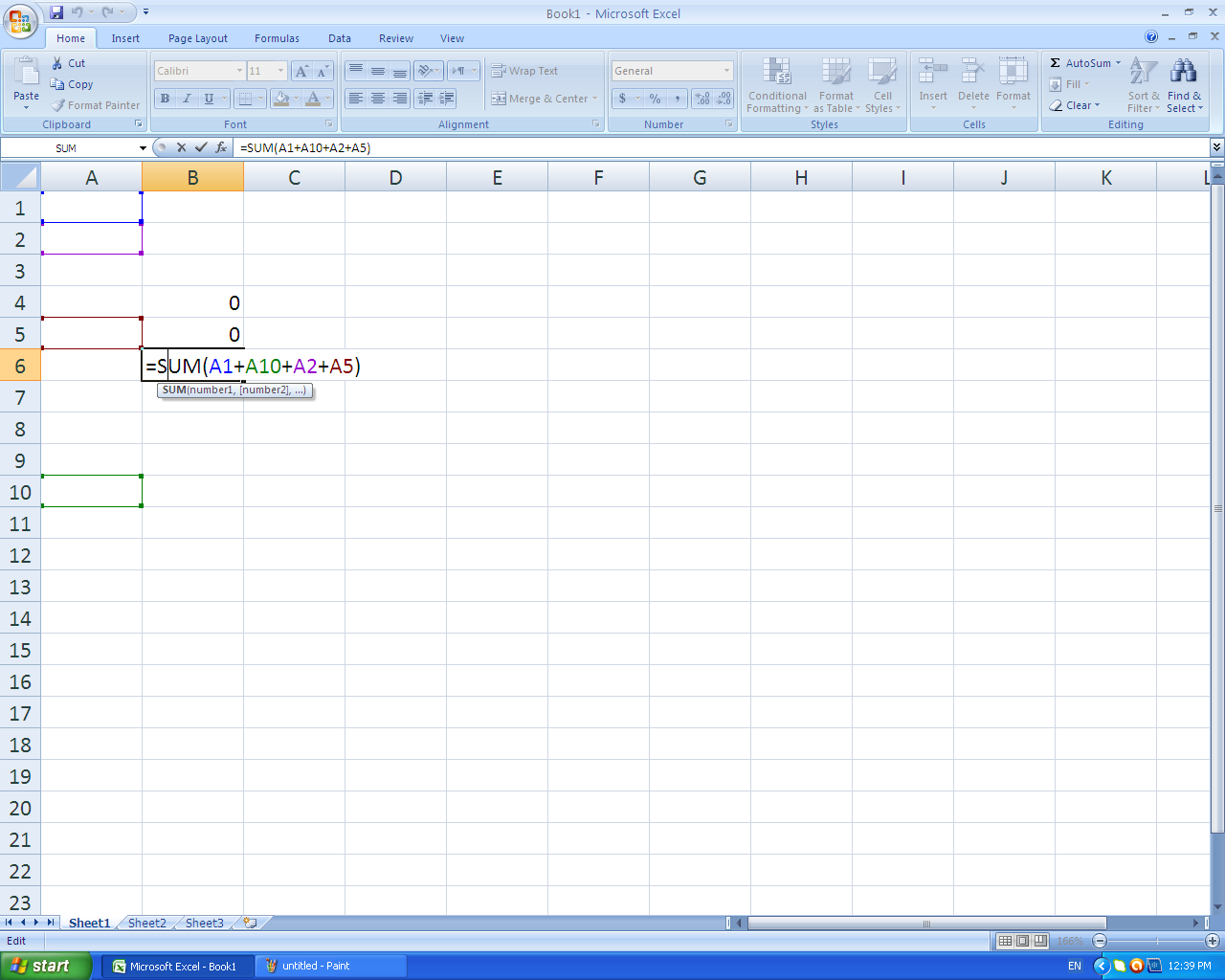Toggle Bold formatting button
The width and height of the screenshot is (1225, 980).
click(165, 99)
